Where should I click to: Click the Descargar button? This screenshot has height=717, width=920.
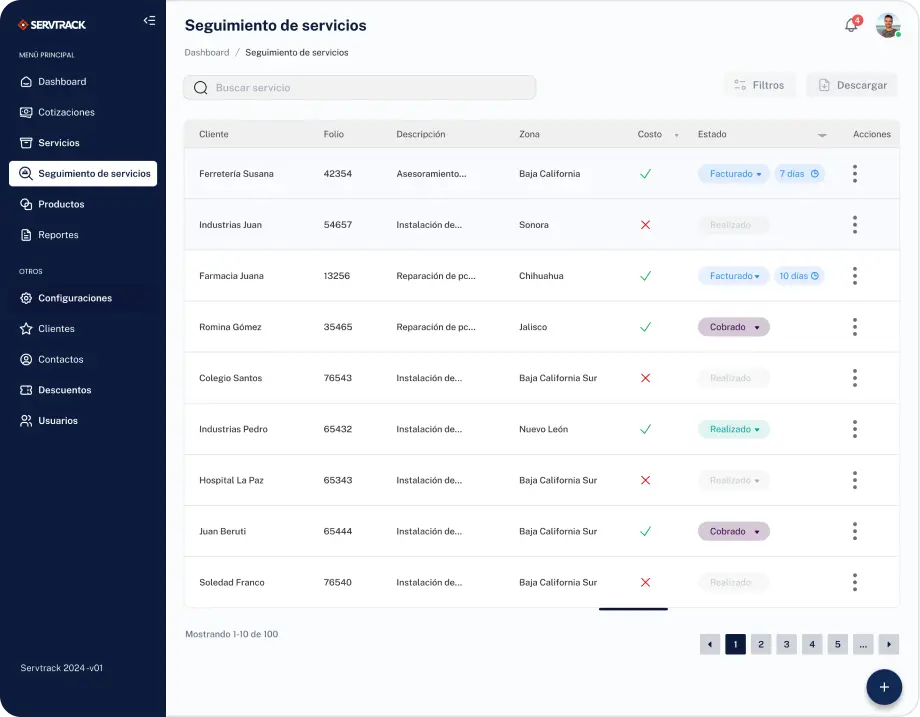[x=852, y=85]
